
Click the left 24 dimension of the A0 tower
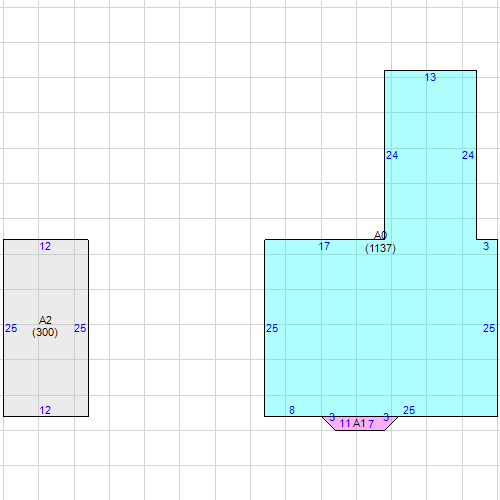[392, 155]
